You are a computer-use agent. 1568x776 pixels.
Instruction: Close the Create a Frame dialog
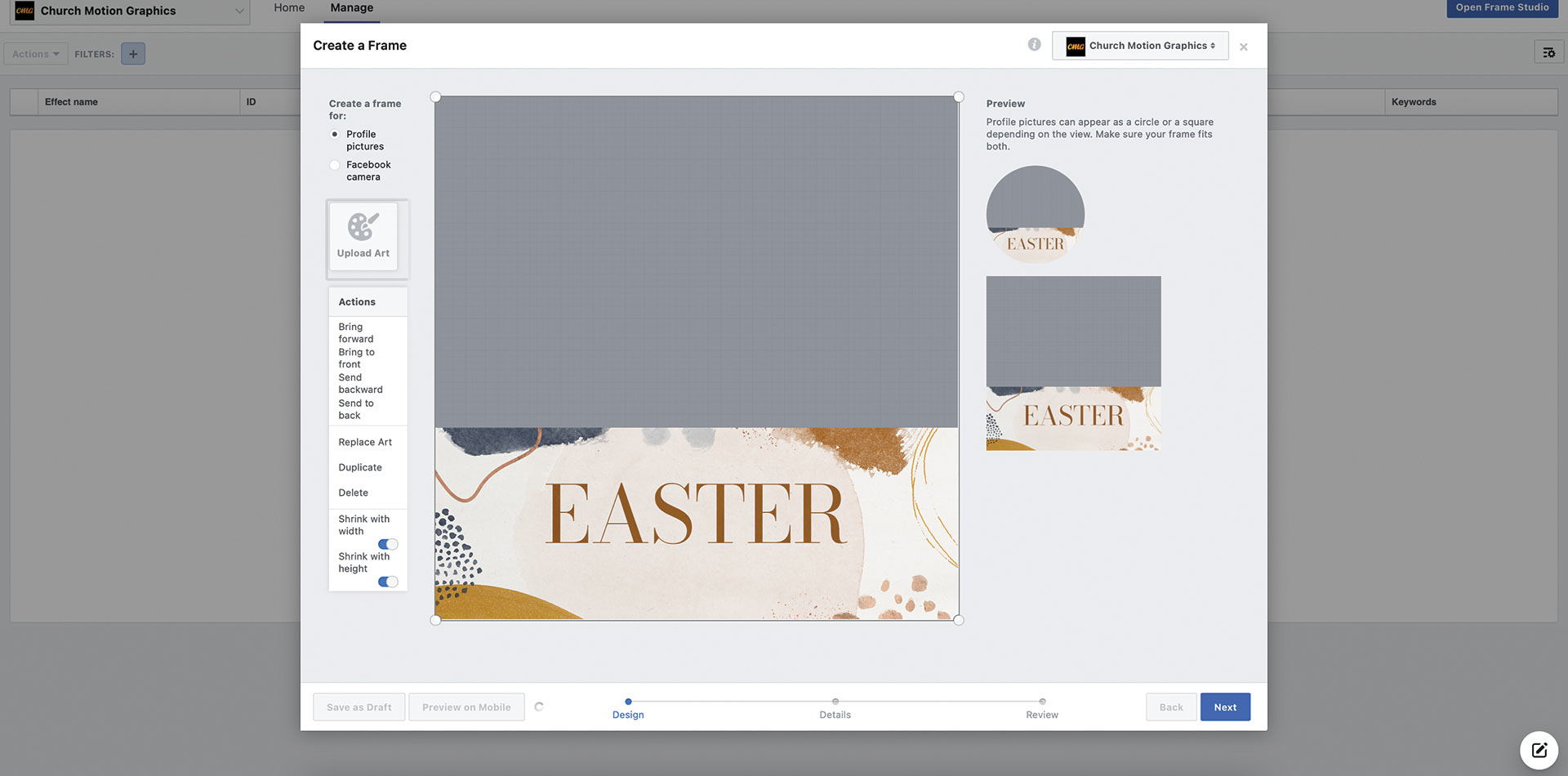[x=1243, y=47]
